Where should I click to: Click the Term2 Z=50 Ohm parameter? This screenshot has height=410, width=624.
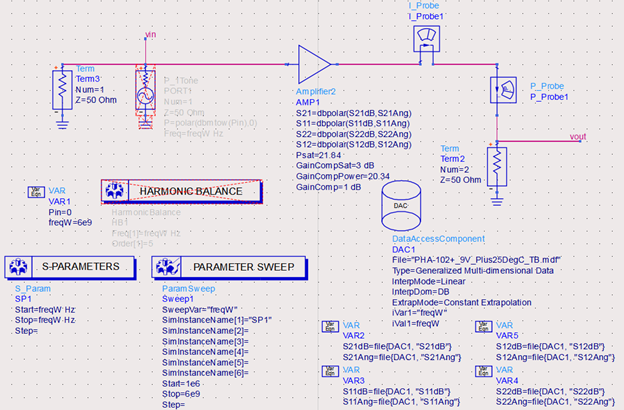click(x=460, y=180)
